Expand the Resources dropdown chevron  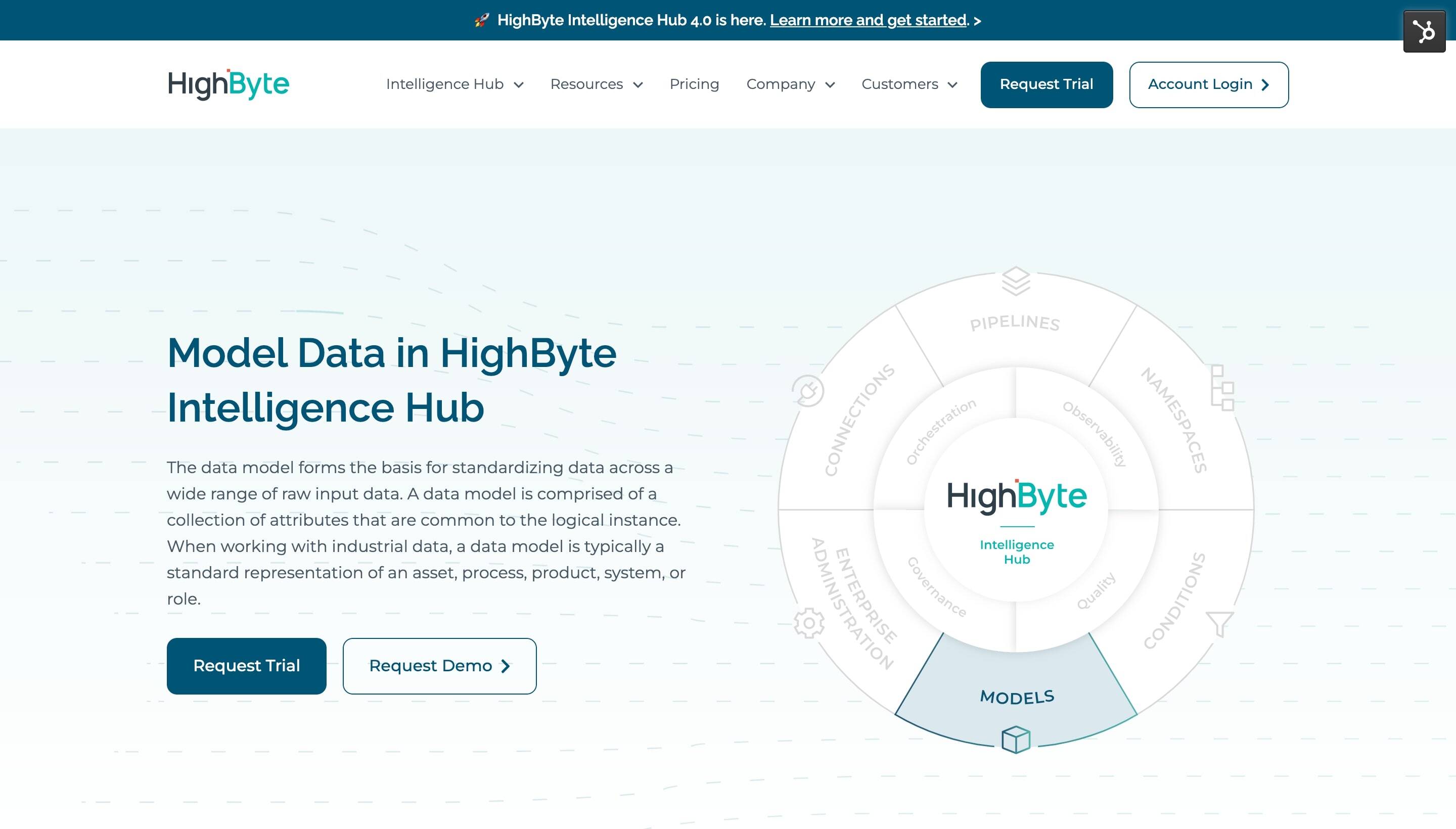coord(638,85)
